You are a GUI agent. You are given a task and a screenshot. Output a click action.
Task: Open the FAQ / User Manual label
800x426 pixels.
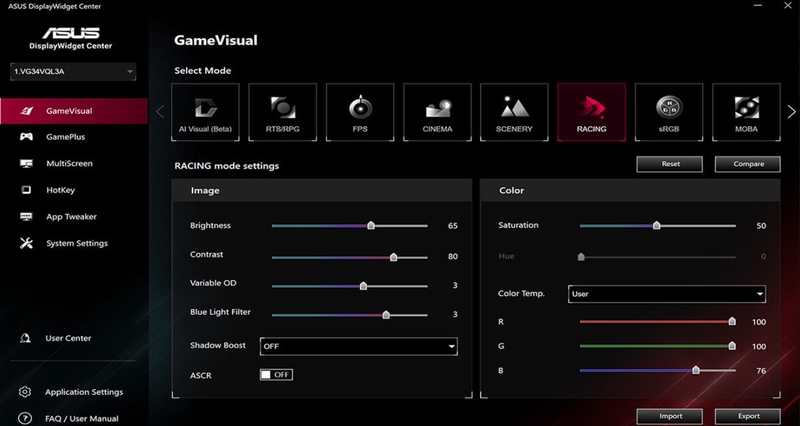click(x=82, y=418)
